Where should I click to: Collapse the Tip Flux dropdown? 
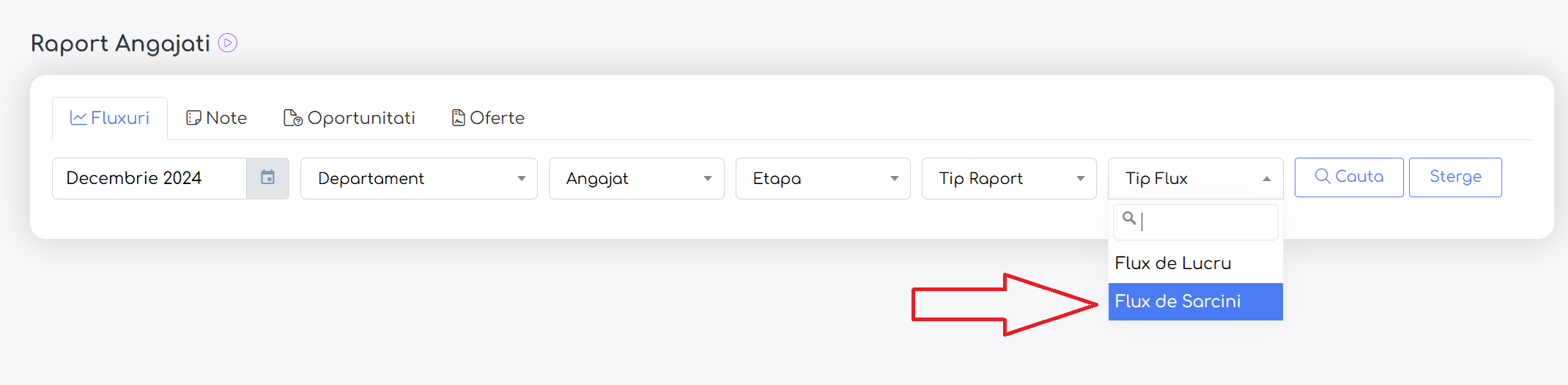point(1196,178)
